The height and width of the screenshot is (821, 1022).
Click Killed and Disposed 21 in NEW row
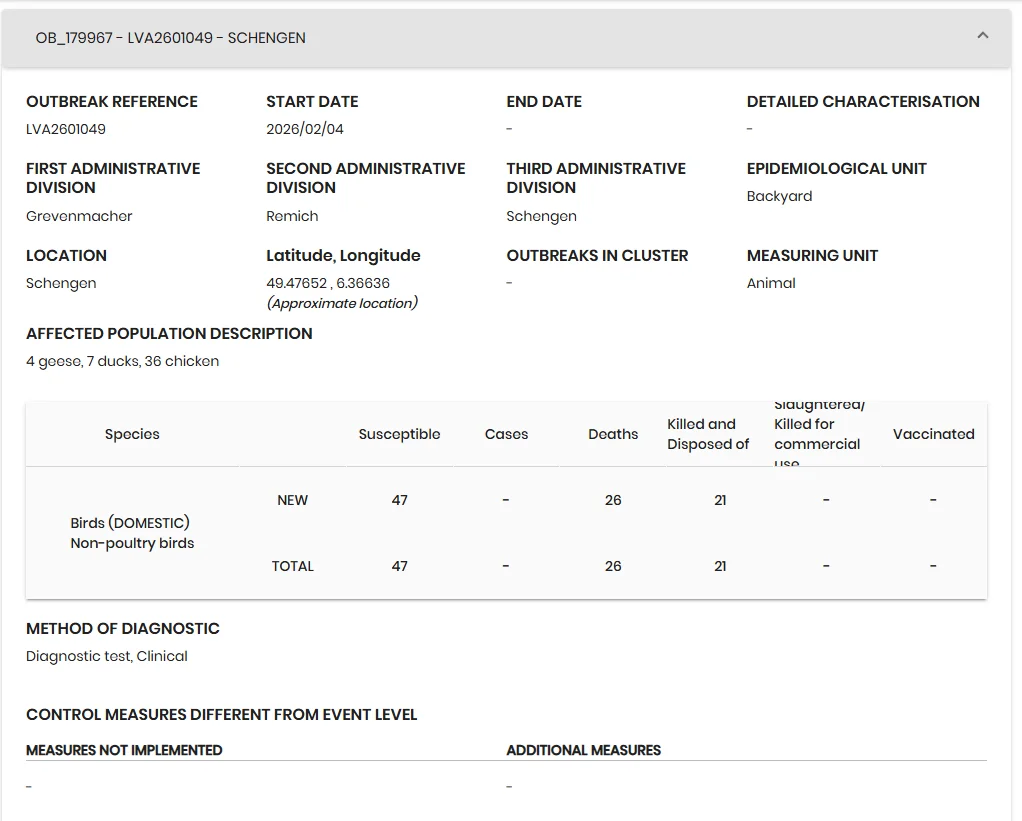pyautogui.click(x=720, y=500)
